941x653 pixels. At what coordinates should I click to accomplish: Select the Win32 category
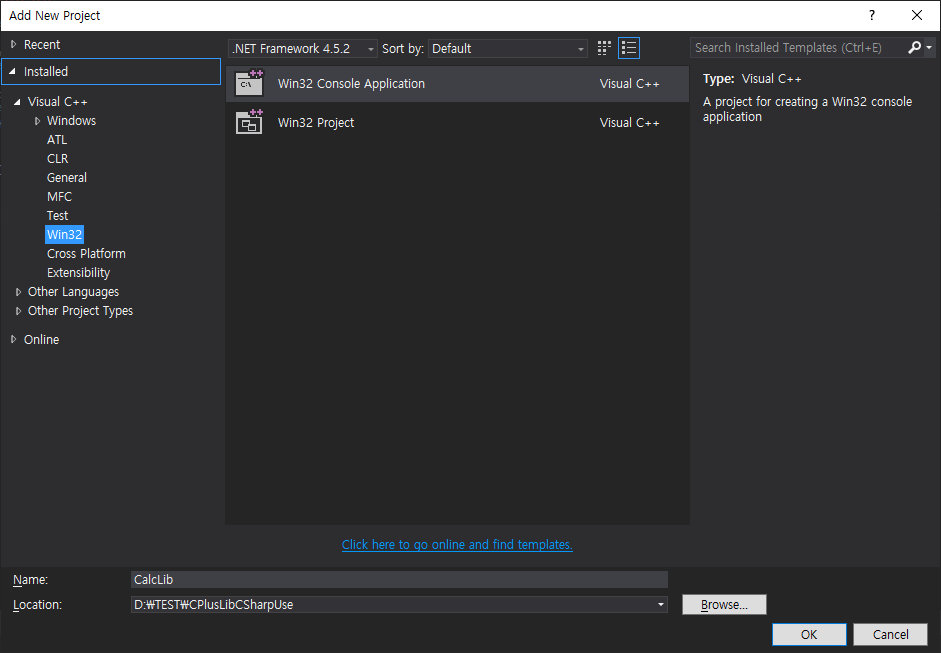tap(64, 235)
